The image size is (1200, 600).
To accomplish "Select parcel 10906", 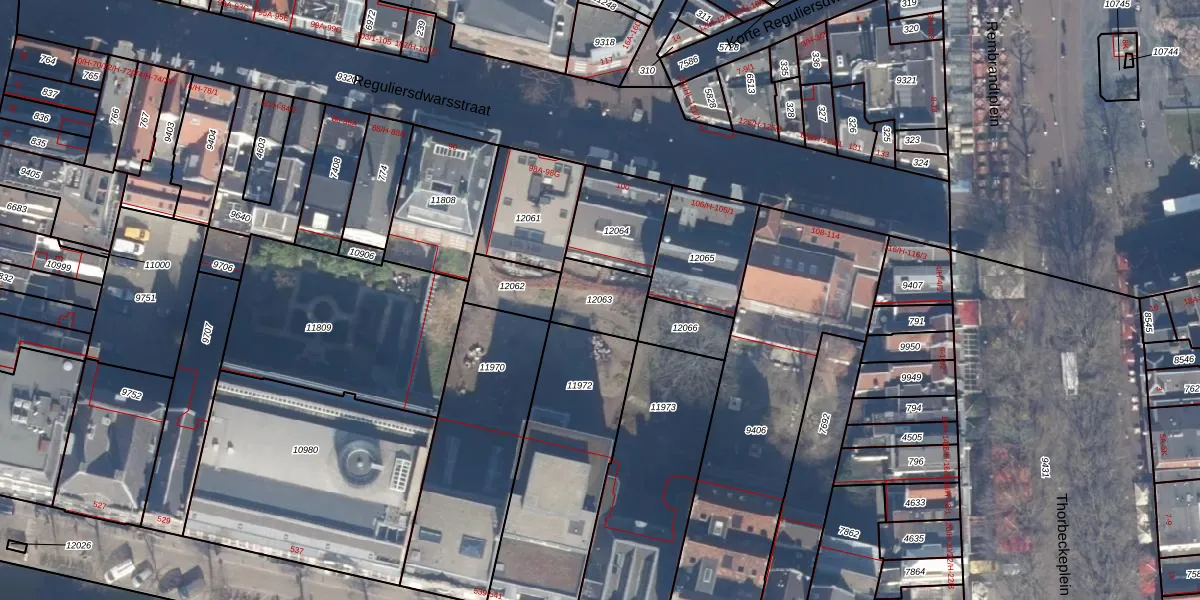I will (362, 255).
